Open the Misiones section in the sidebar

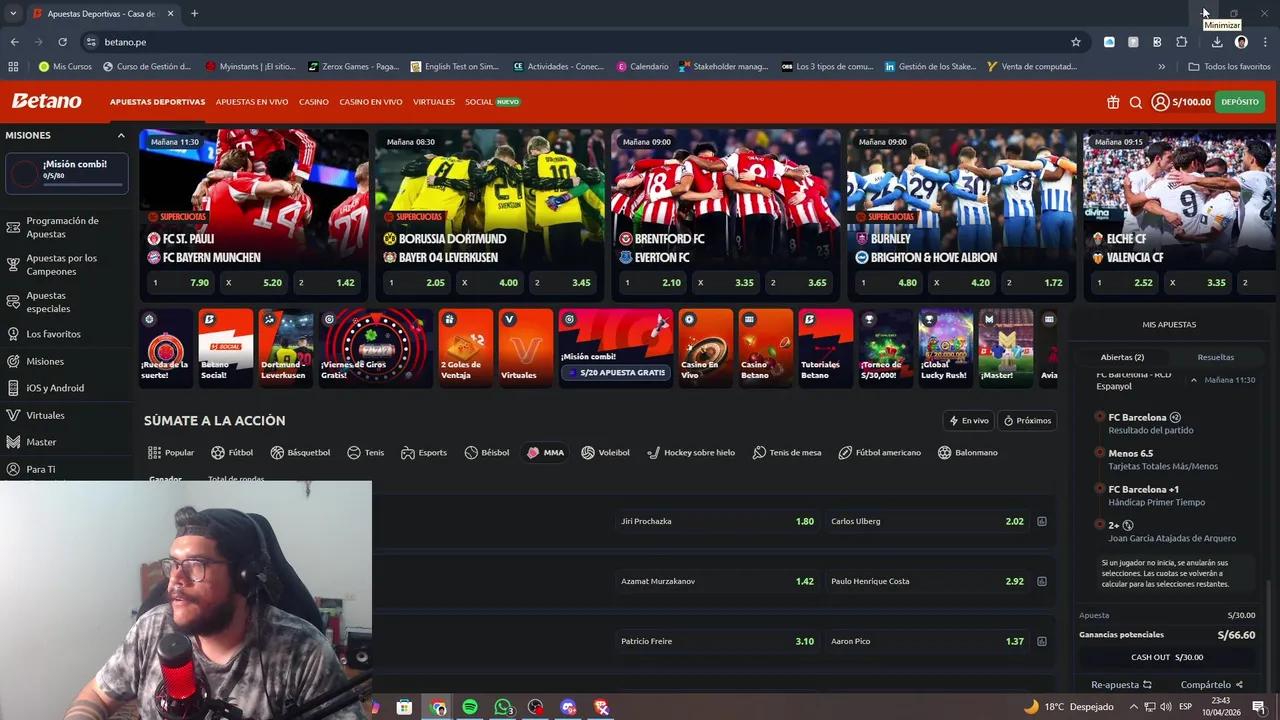pos(44,361)
